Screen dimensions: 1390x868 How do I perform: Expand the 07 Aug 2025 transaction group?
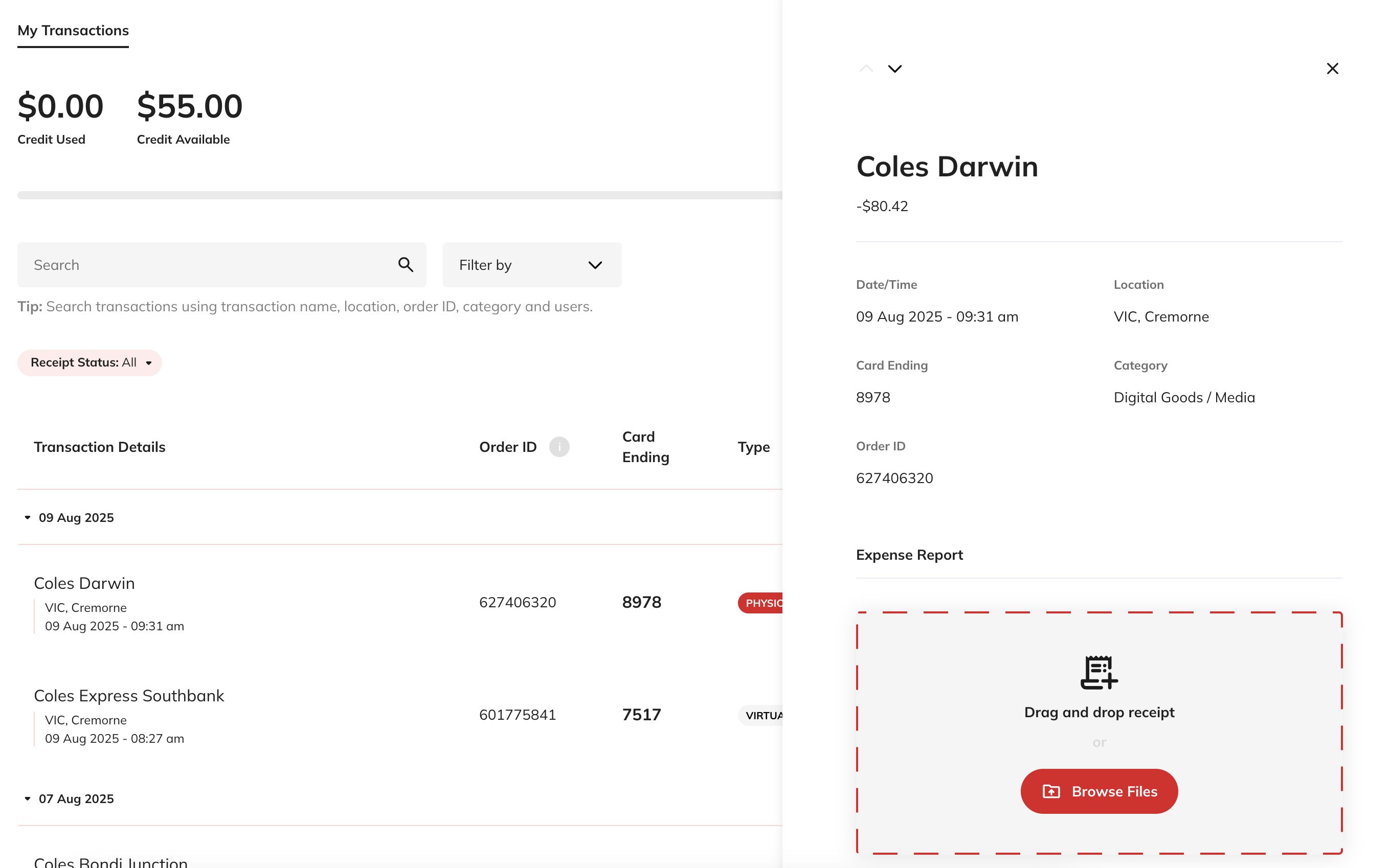[x=27, y=798]
